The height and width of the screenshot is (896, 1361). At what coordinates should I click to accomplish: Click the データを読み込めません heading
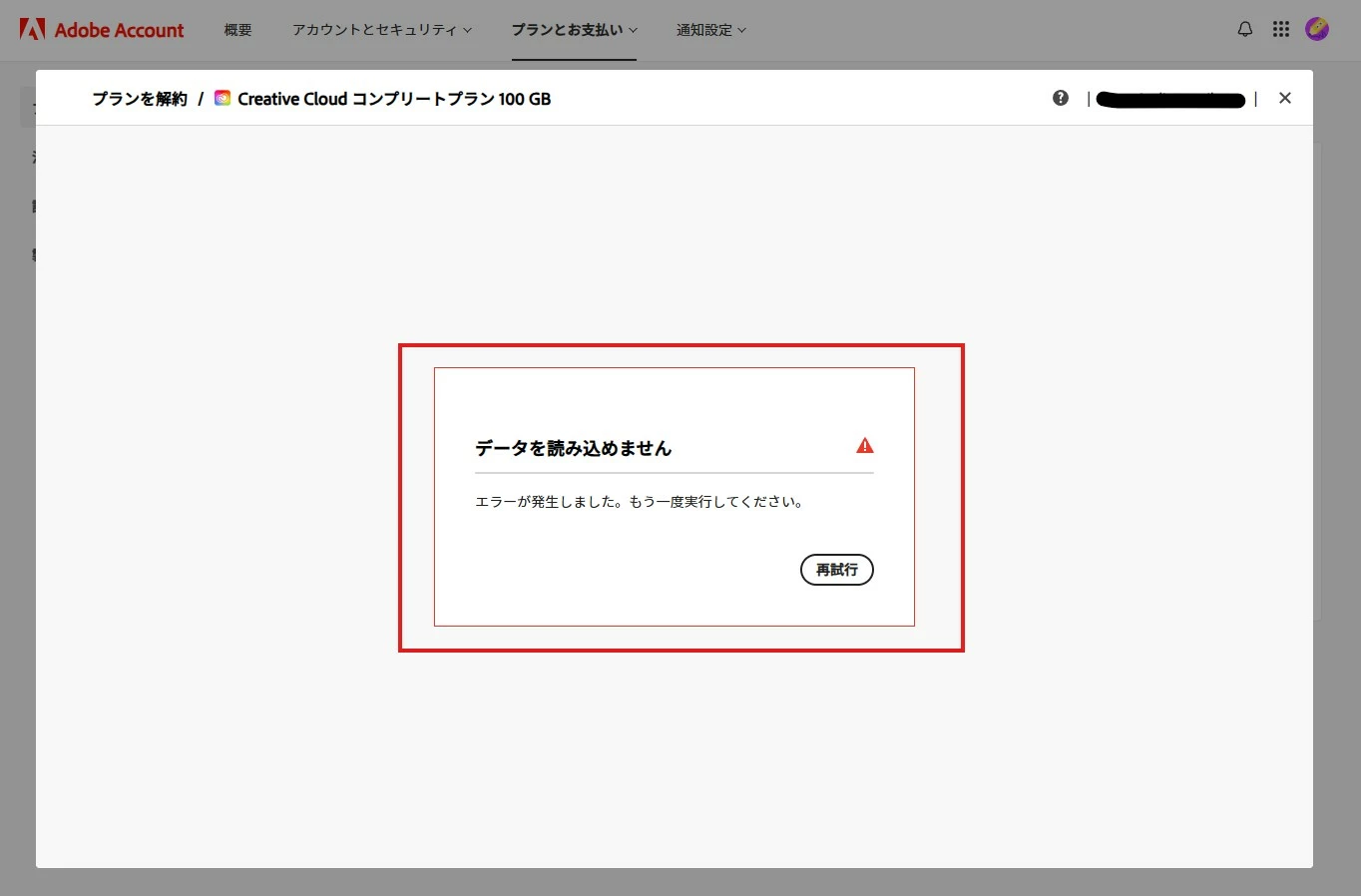[x=574, y=448]
